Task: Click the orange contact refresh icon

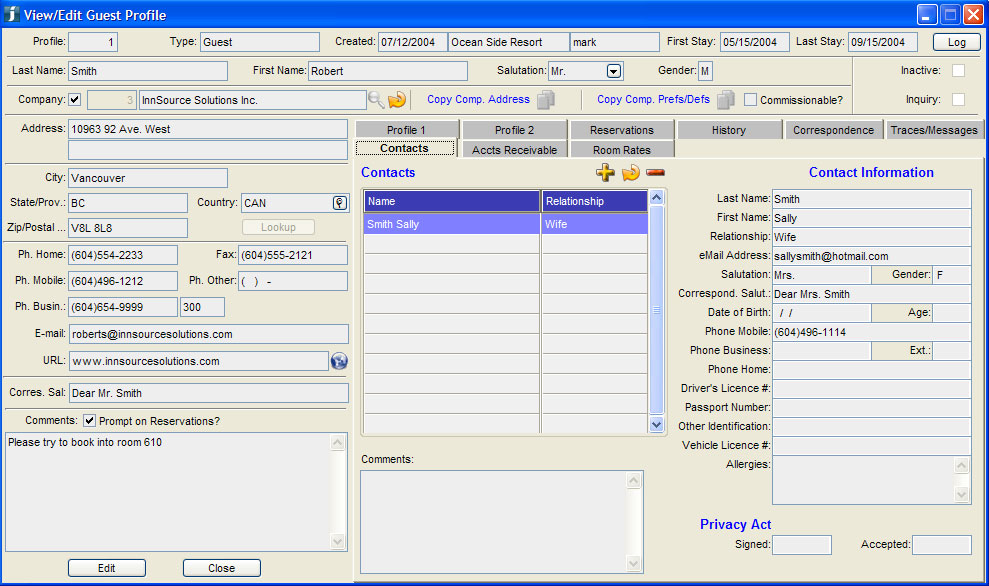Action: pos(630,172)
